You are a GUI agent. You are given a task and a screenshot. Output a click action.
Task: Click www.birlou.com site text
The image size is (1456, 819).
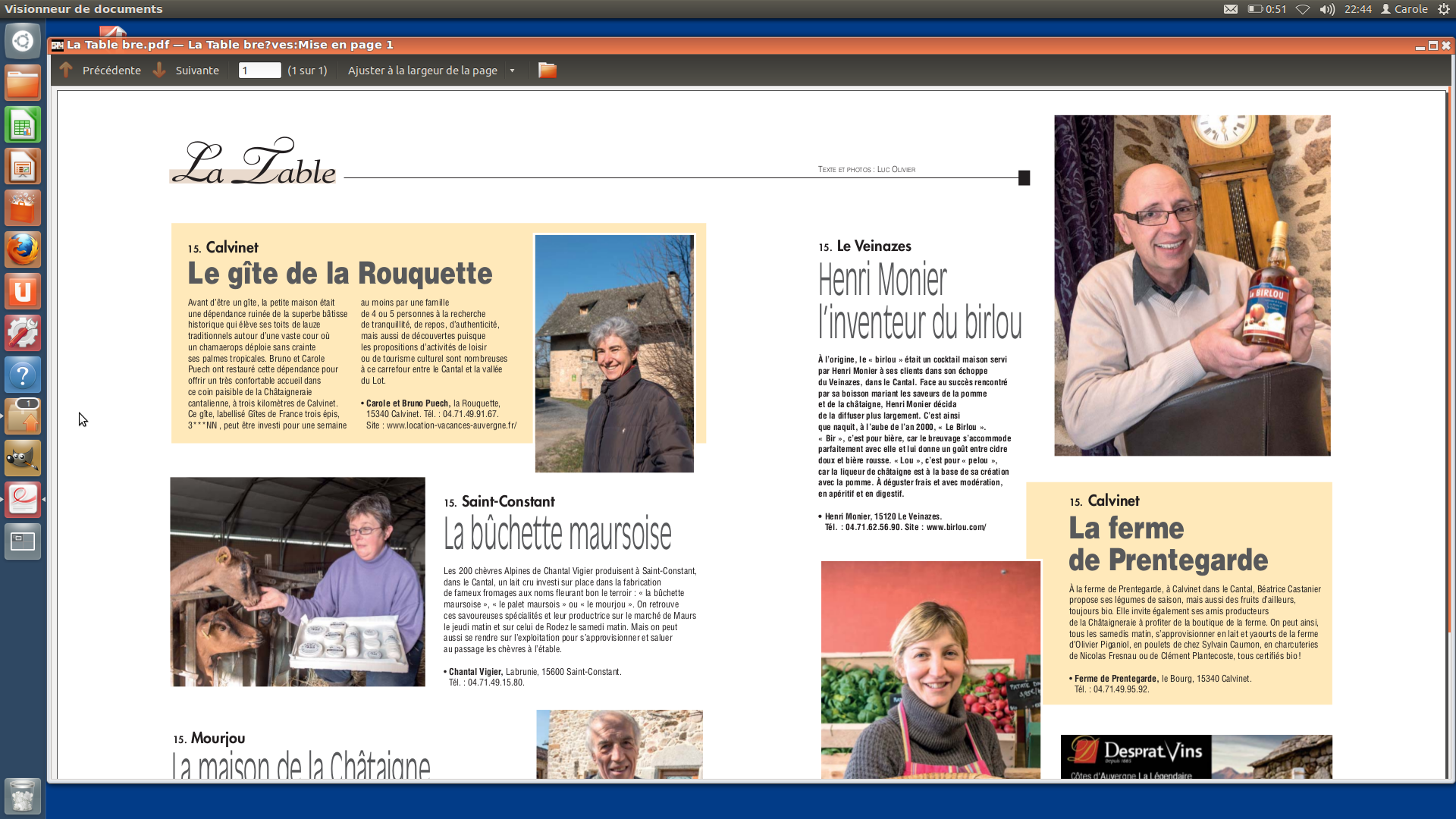pyautogui.click(x=956, y=527)
